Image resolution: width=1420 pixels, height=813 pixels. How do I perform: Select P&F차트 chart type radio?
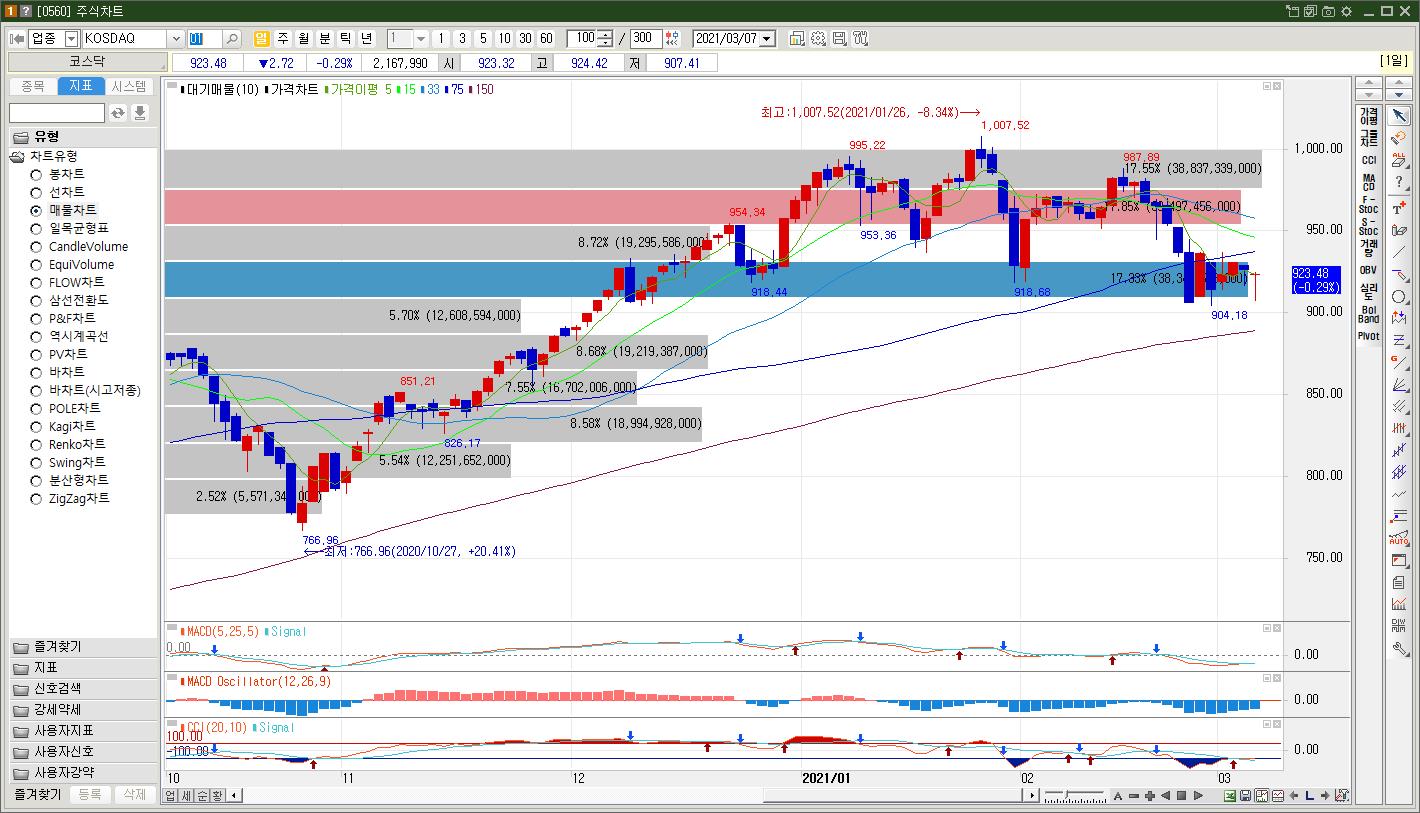point(36,319)
